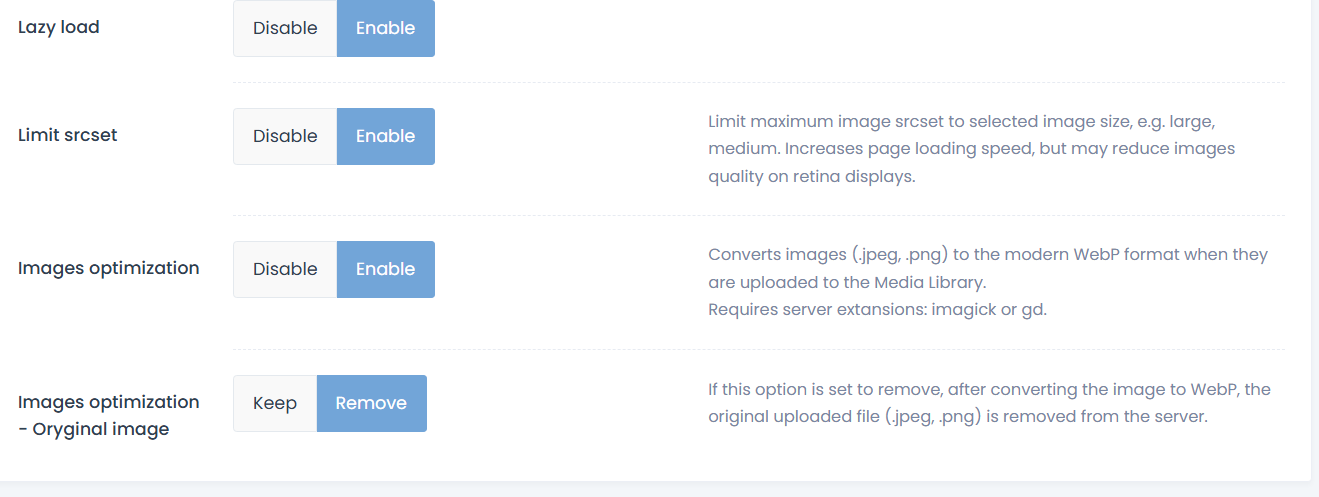Image resolution: width=1319 pixels, height=497 pixels.
Task: Click the 'Requires server extansions' note
Action: [x=877, y=309]
